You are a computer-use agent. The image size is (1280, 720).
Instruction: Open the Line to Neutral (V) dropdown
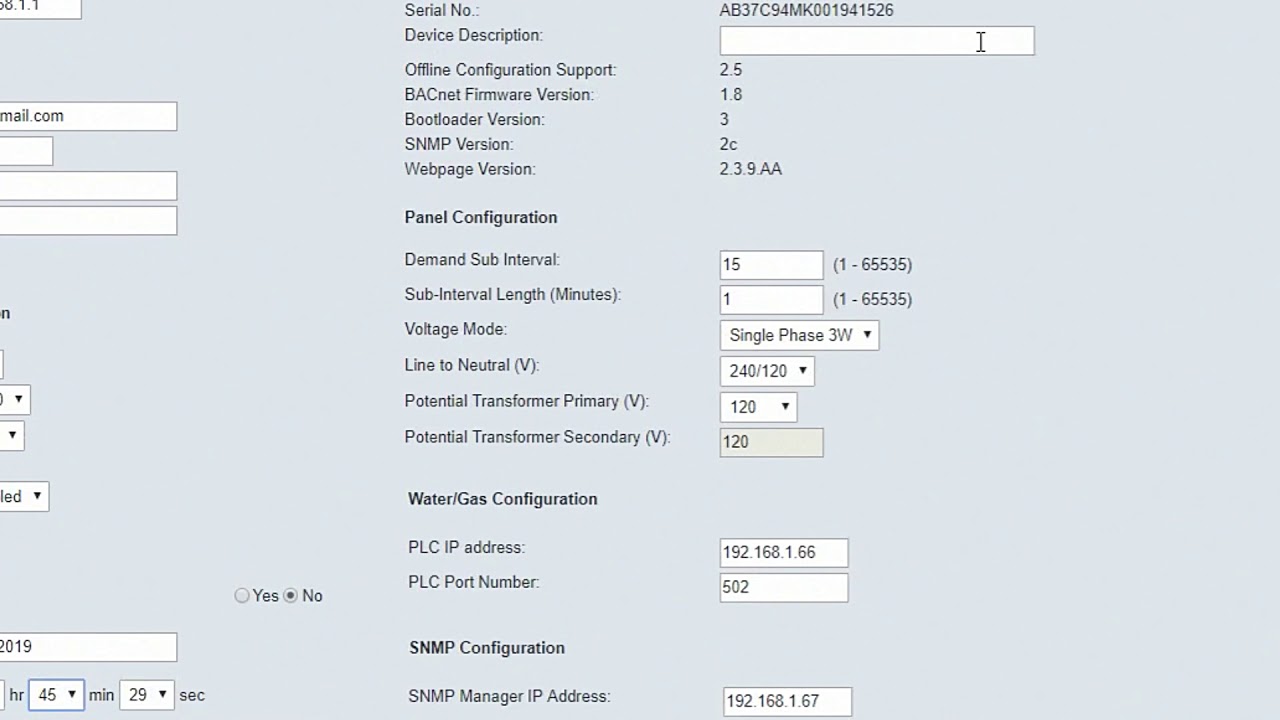click(767, 371)
